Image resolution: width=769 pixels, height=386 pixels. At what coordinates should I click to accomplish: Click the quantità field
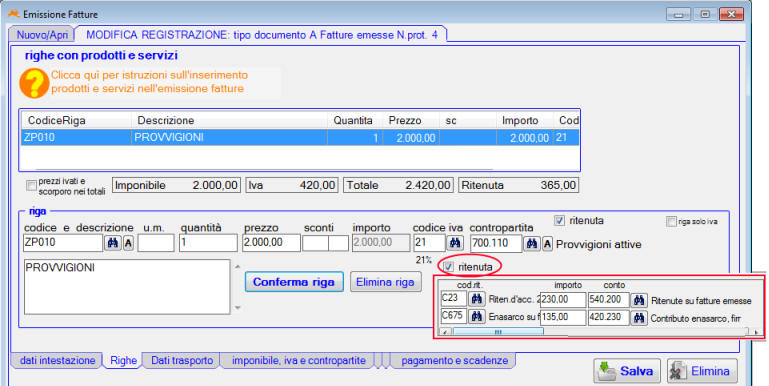[x=208, y=243]
